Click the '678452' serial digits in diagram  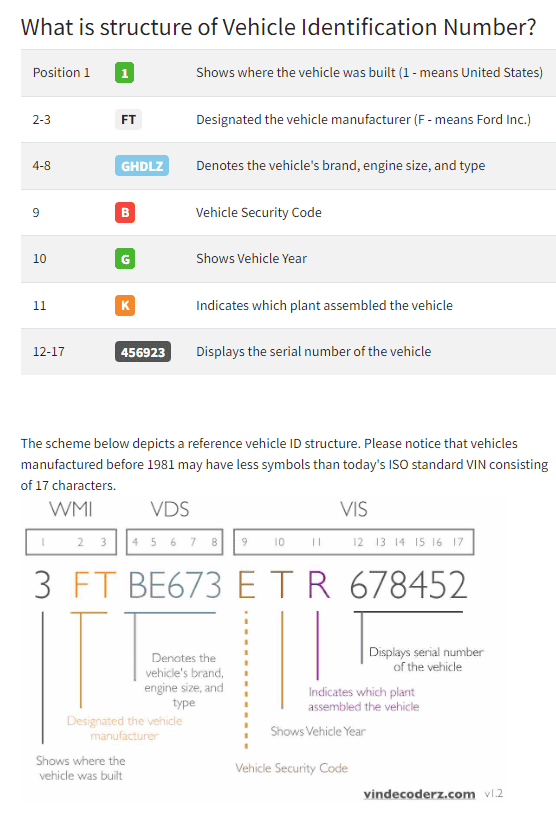click(x=408, y=585)
